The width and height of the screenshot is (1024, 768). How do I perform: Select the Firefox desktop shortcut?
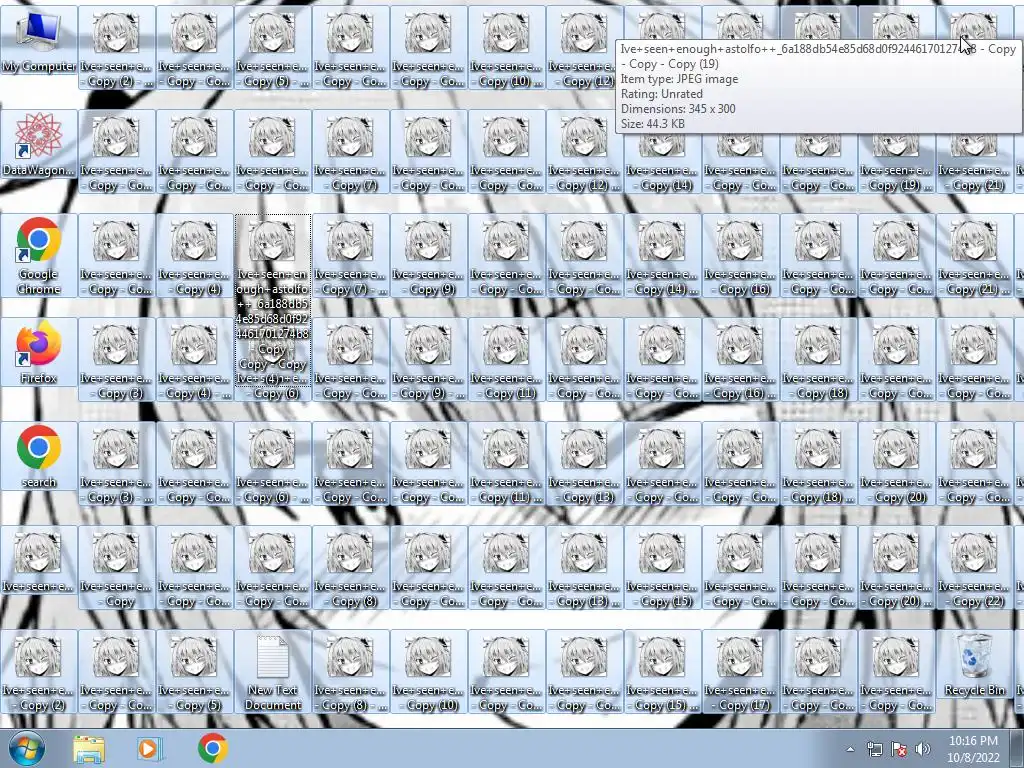point(39,352)
